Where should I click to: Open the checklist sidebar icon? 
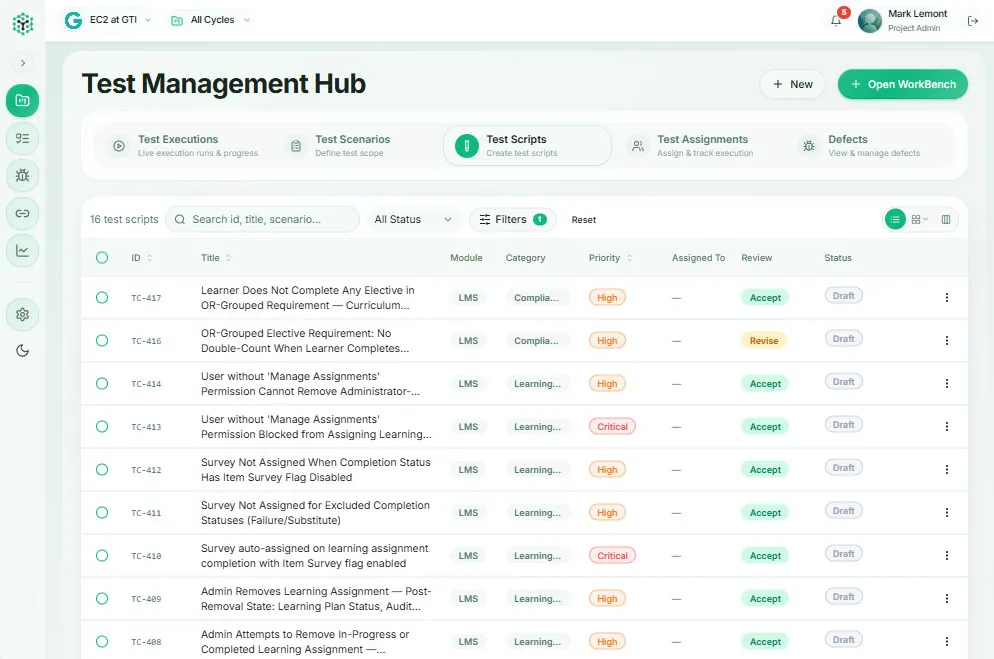pos(22,138)
